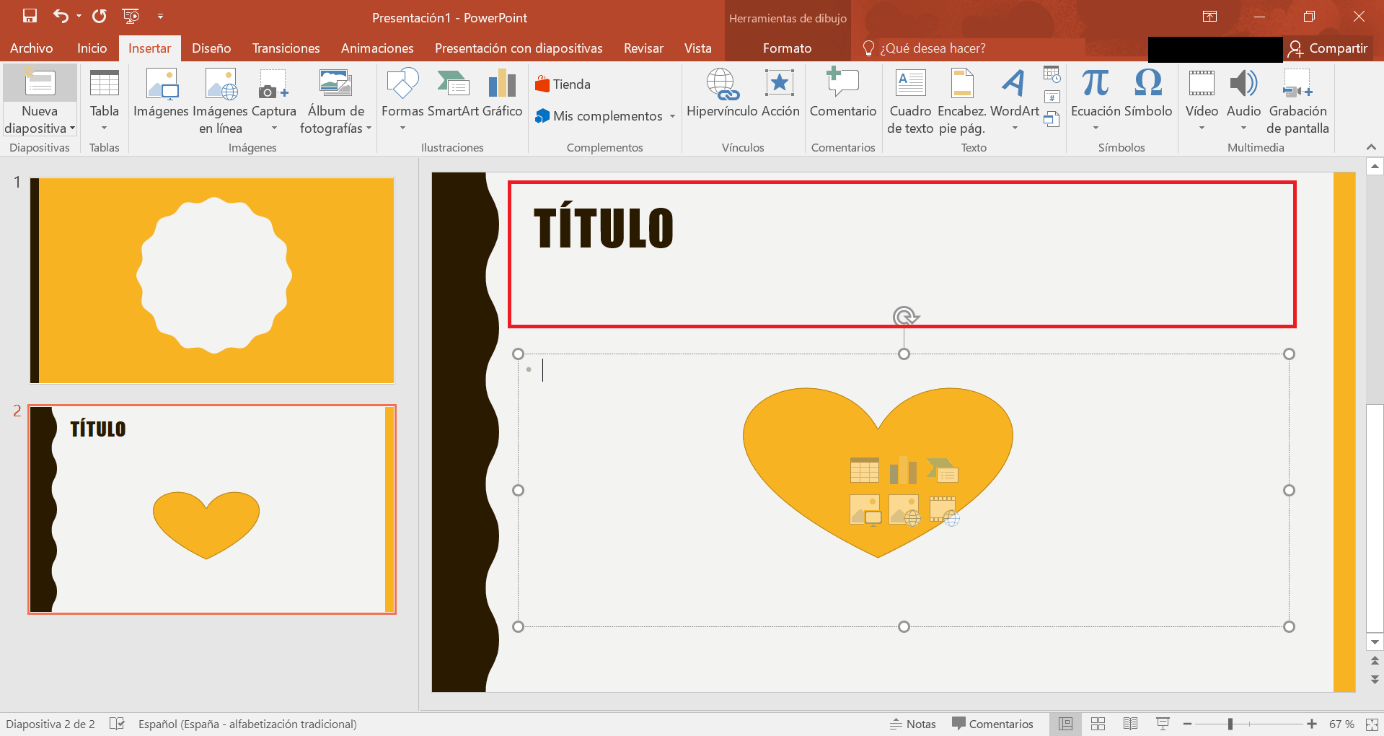Insert a Hipervínculo
The height and width of the screenshot is (736, 1384).
point(721,93)
